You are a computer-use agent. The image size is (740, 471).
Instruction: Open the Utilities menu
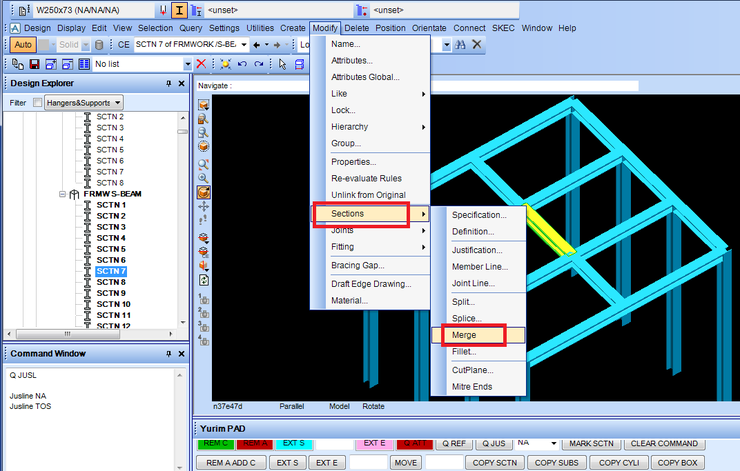tap(260, 28)
